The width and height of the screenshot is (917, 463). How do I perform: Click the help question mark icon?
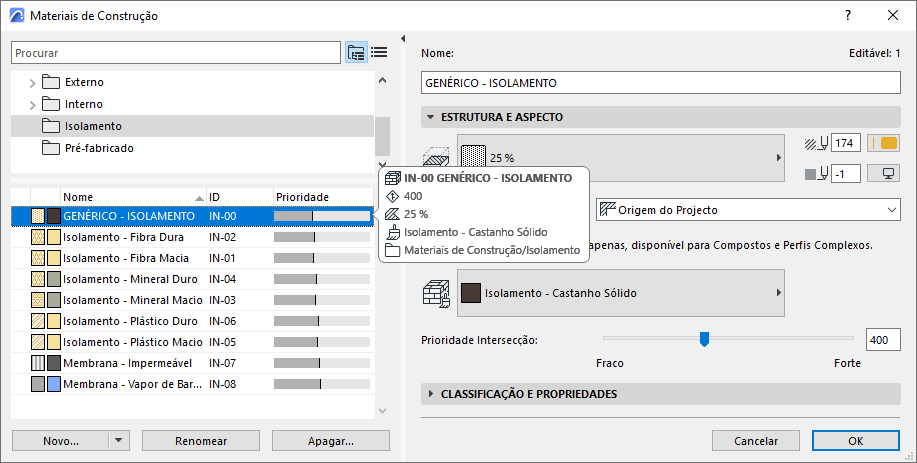point(847,16)
